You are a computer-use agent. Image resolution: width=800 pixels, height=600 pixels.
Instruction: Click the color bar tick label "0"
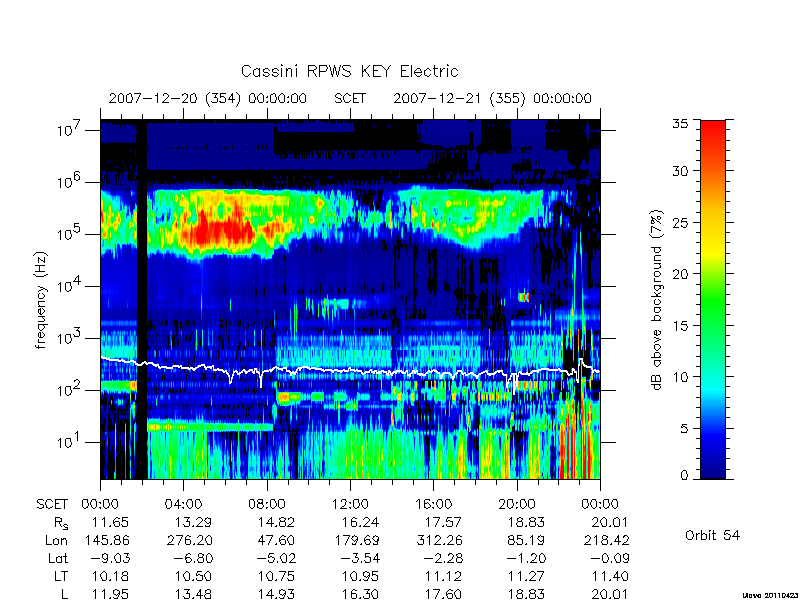[x=684, y=476]
